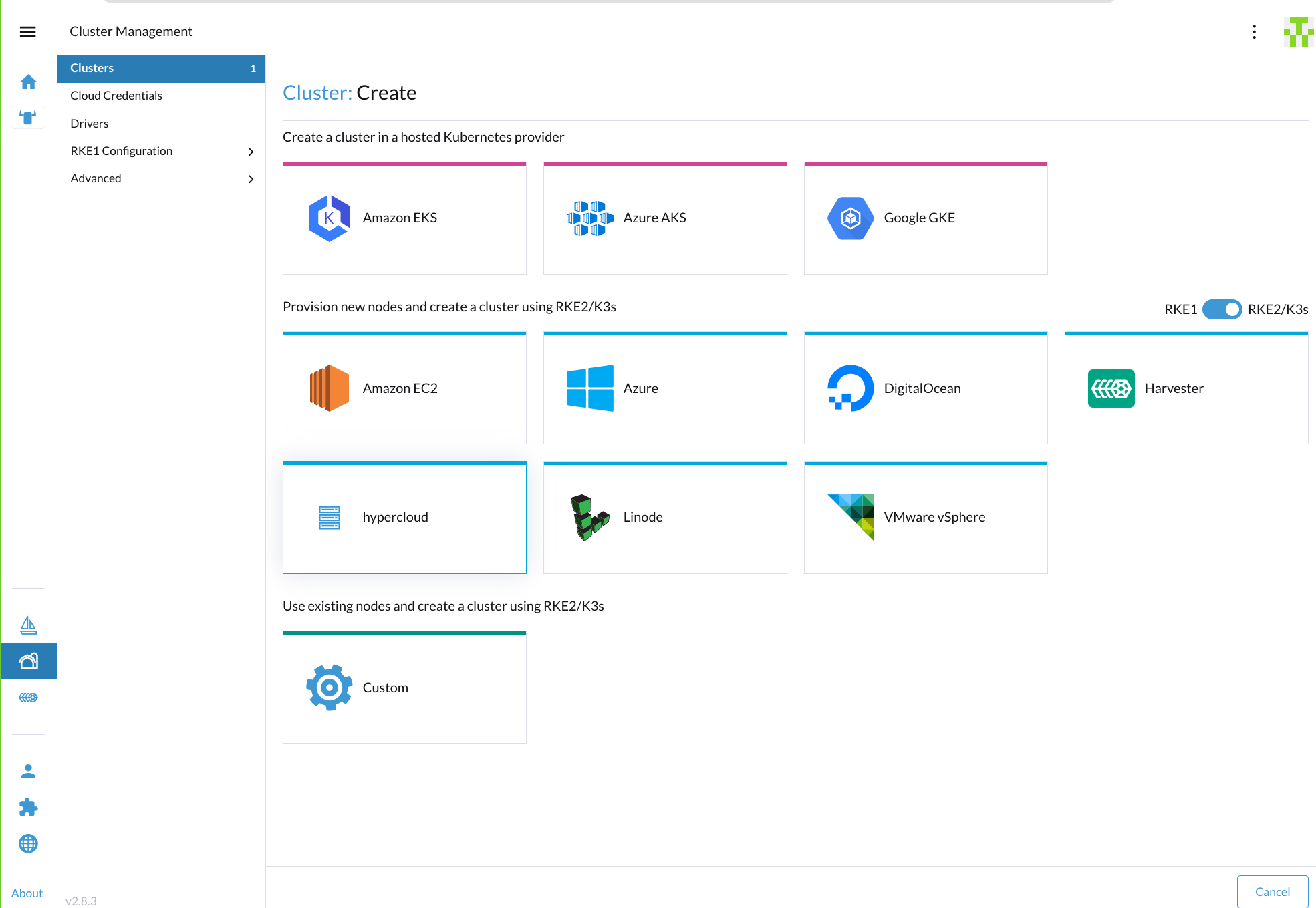The height and width of the screenshot is (908, 1316).
Task: Open the local cluster bull-head icon
Action: coord(28,118)
